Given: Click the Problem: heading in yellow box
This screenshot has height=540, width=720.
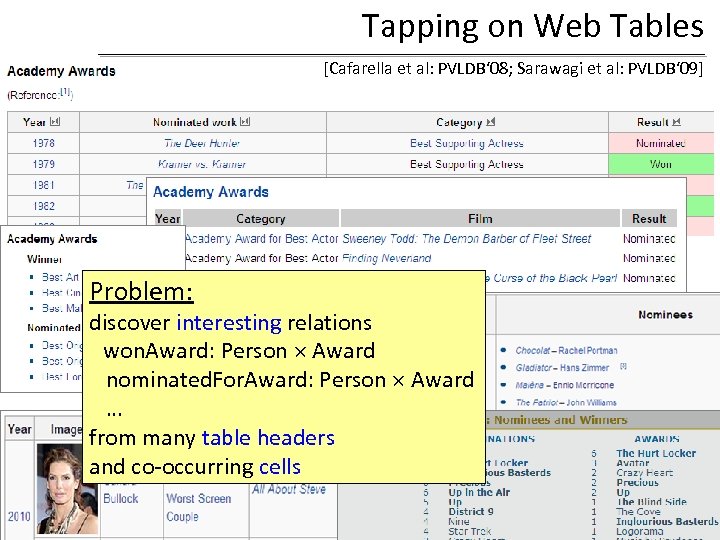Looking at the screenshot, I should [x=141, y=292].
